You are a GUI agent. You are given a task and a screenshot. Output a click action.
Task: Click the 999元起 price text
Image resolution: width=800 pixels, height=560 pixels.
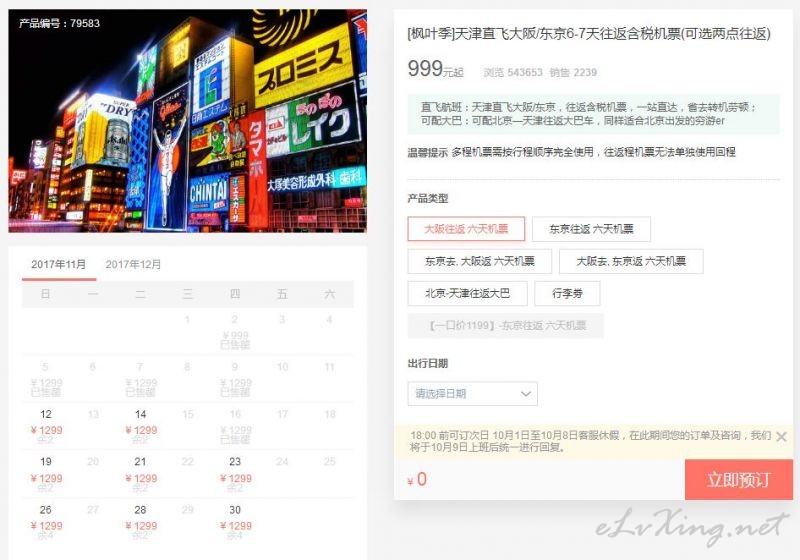[x=435, y=69]
